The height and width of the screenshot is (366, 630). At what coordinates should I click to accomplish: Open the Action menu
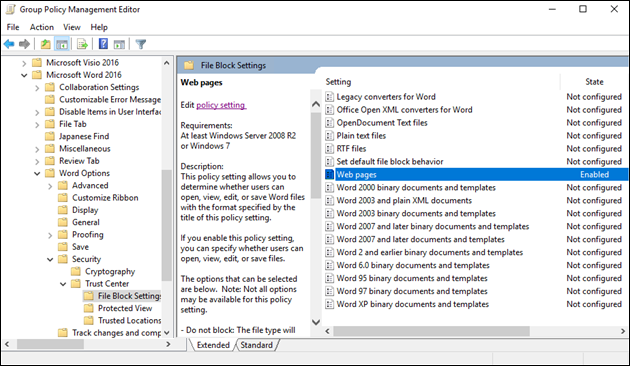[42, 27]
